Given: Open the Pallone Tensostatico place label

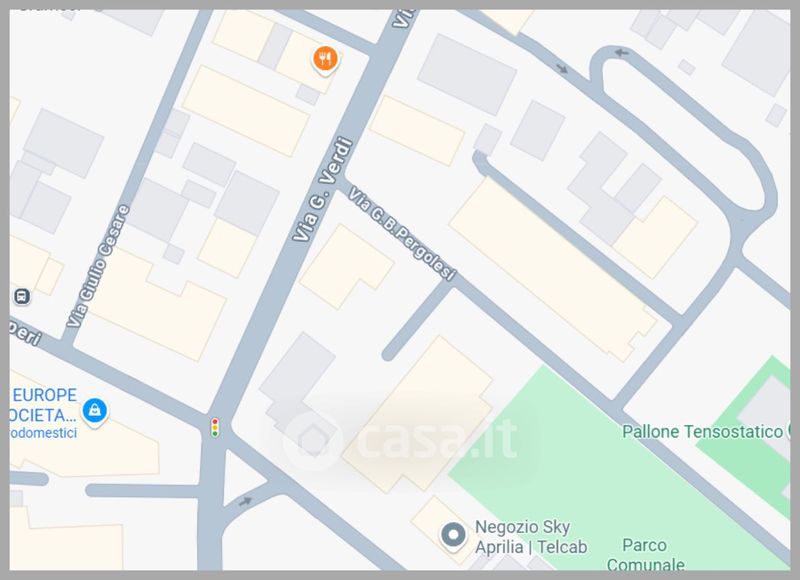Looking at the screenshot, I should pyautogui.click(x=702, y=432).
